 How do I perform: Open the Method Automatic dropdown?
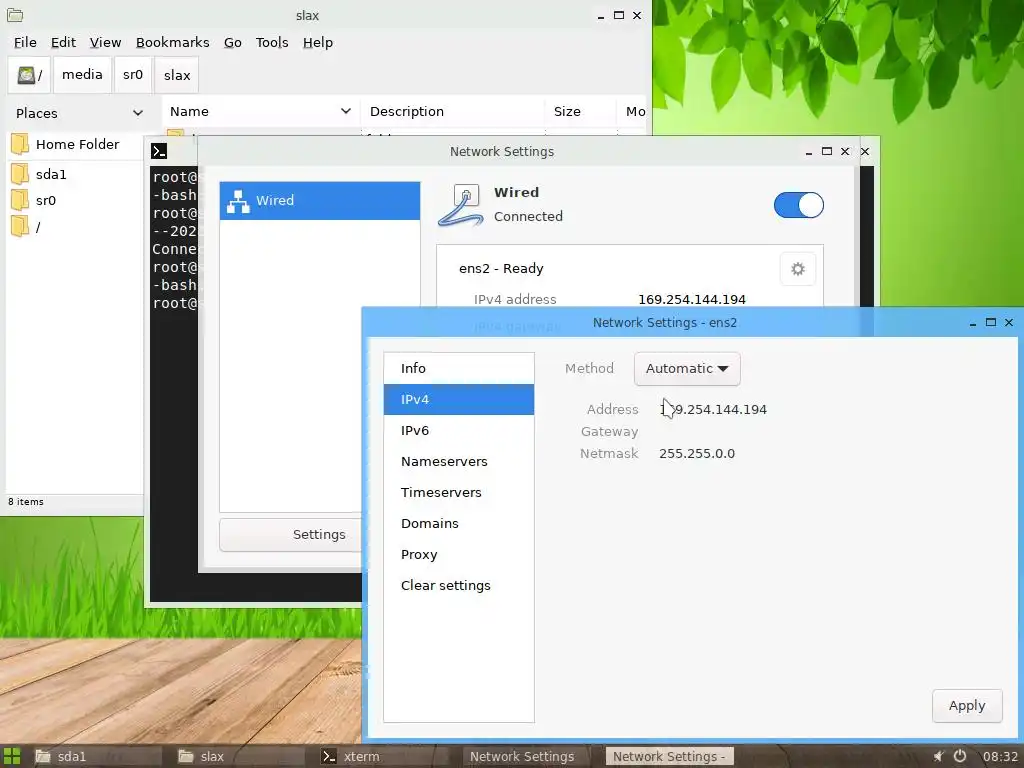(x=687, y=369)
